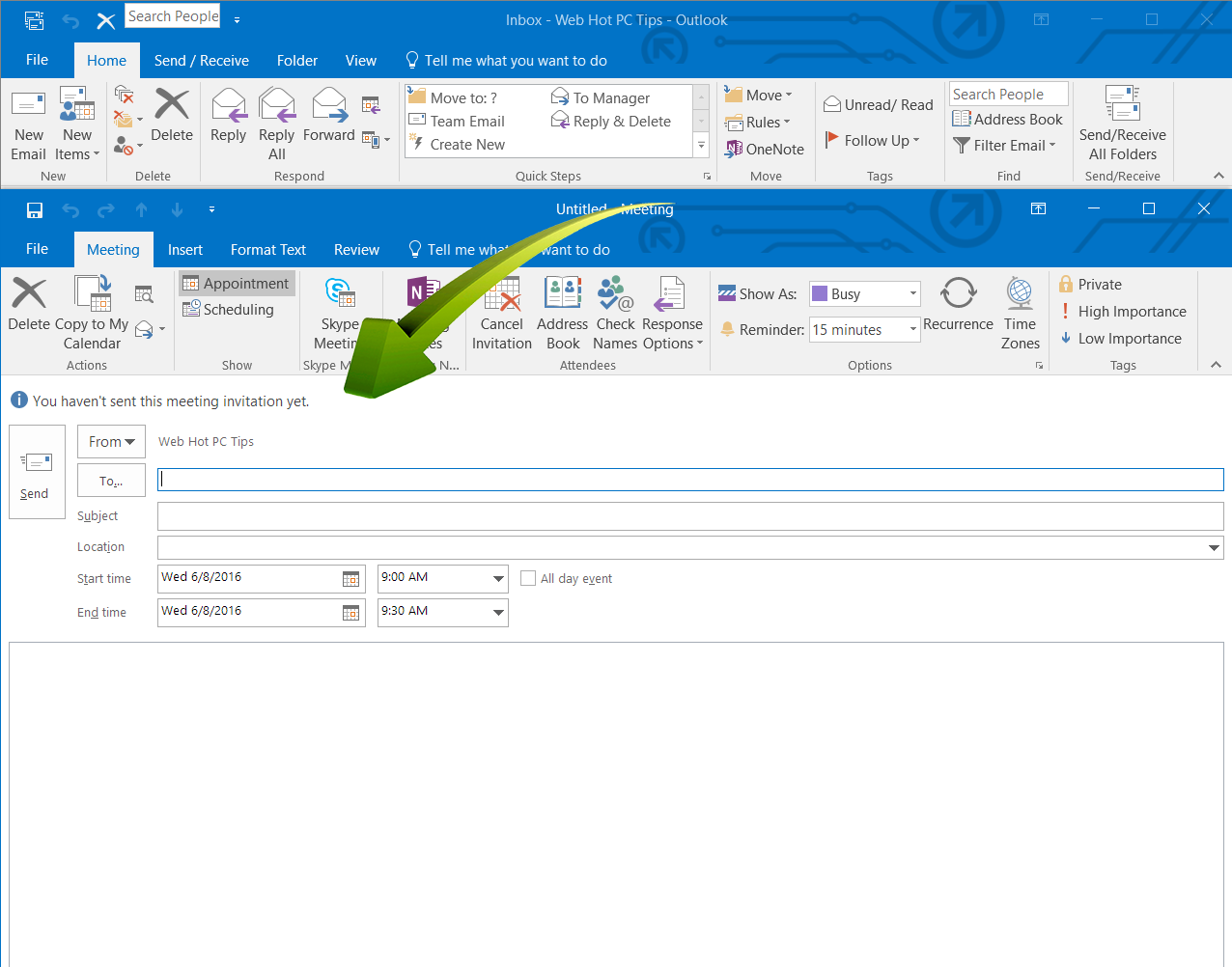Click the To... button
1232x967 pixels.
click(x=111, y=481)
